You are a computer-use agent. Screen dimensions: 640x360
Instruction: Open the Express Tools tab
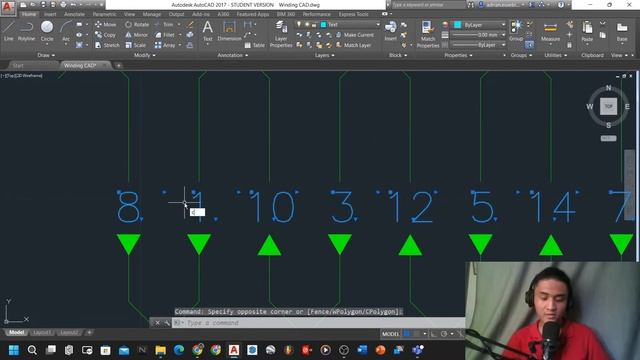point(353,14)
